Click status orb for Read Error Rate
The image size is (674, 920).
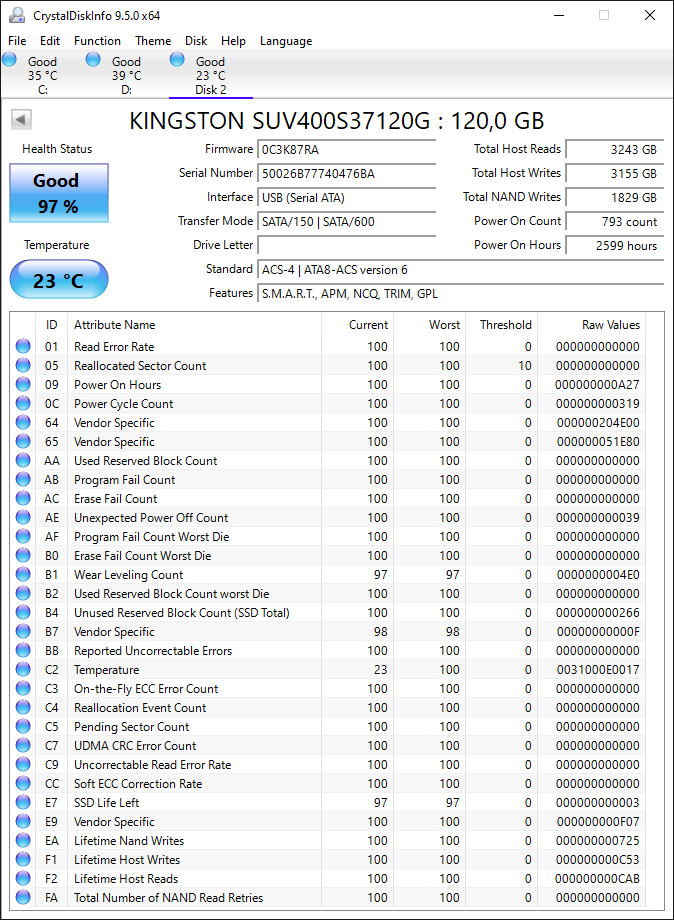[x=23, y=346]
